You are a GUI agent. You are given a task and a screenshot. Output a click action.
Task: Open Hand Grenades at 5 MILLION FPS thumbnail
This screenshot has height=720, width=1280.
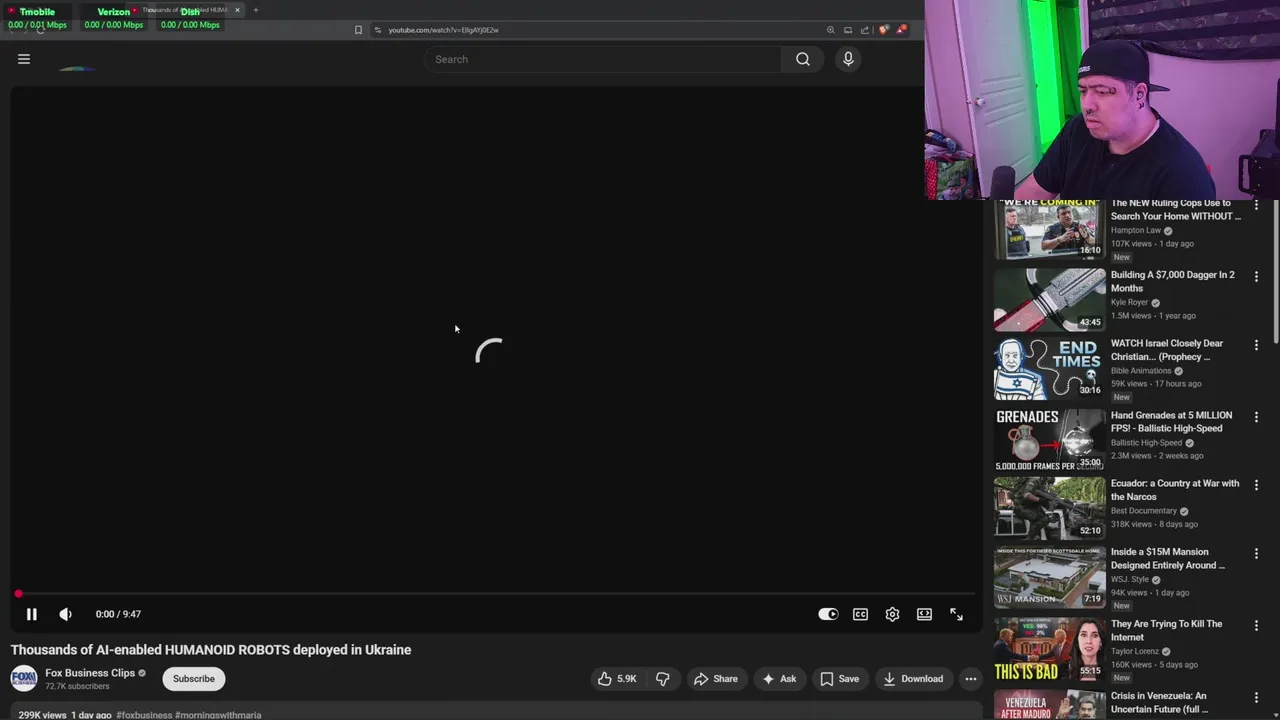(x=1049, y=439)
